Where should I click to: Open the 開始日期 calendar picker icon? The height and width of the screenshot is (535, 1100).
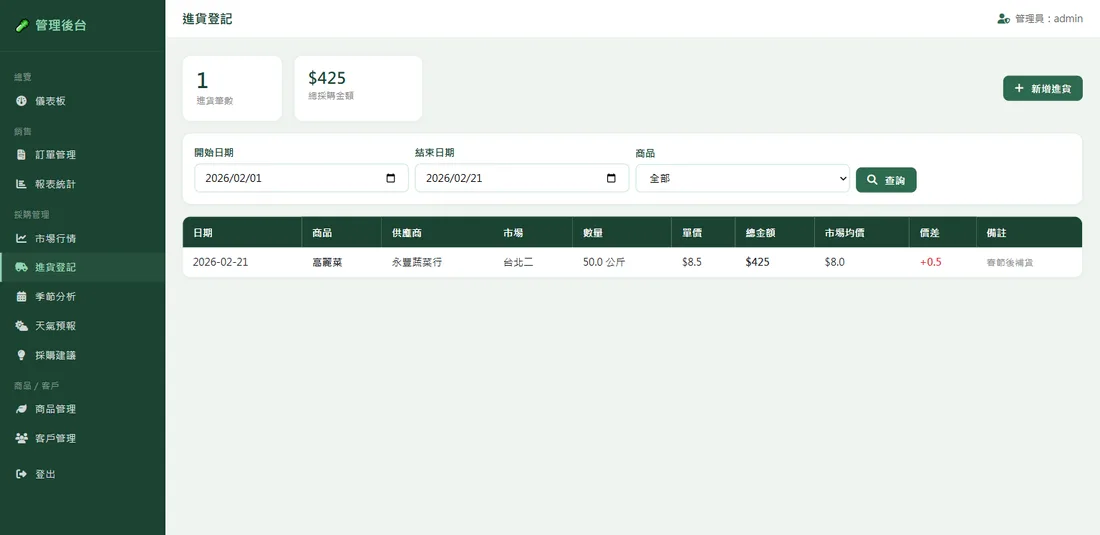click(391, 178)
